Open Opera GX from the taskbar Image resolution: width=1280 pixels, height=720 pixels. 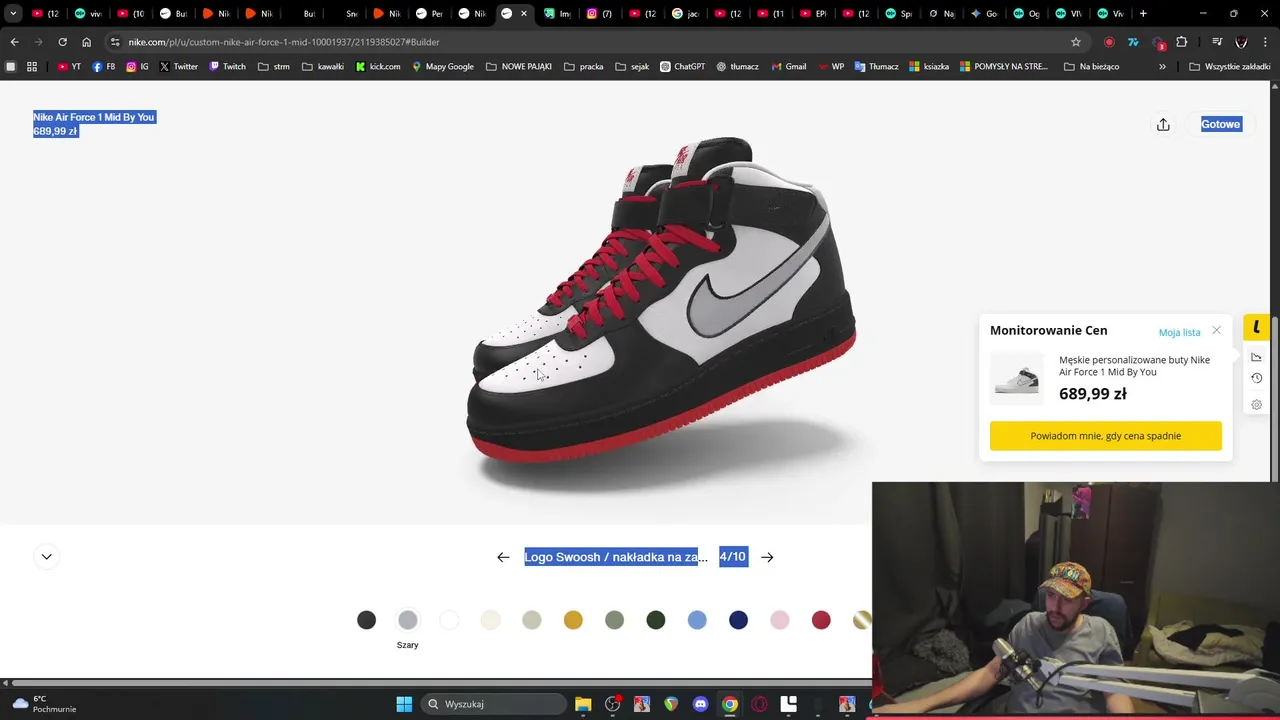pyautogui.click(x=759, y=704)
